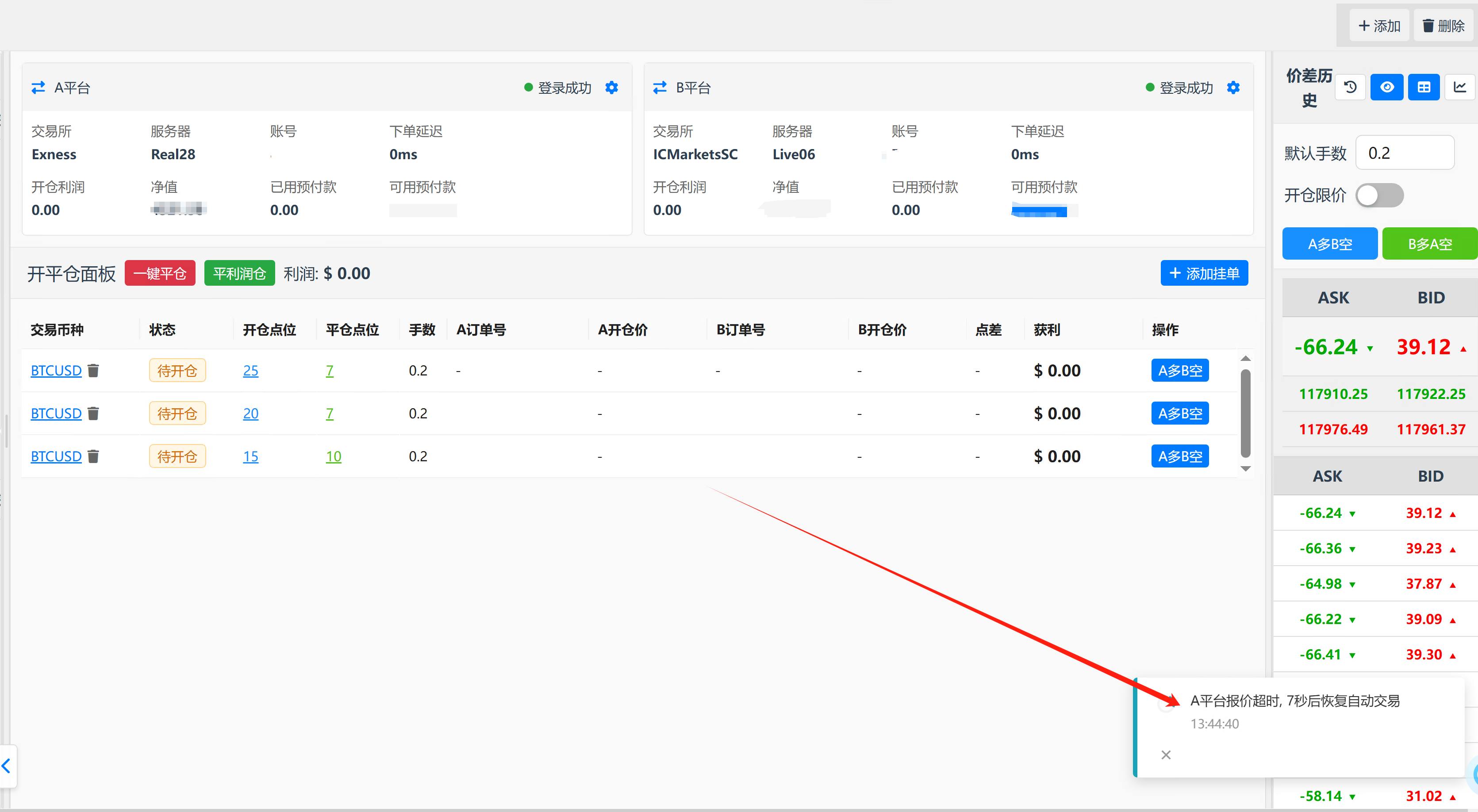
Task: Select the table grid view icon
Action: click(1424, 87)
